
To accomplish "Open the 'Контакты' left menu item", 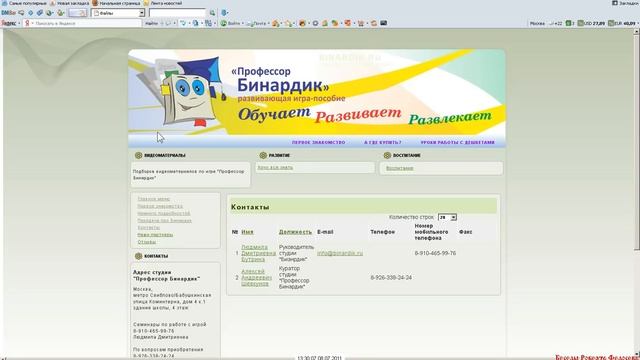I will tap(149, 228).
